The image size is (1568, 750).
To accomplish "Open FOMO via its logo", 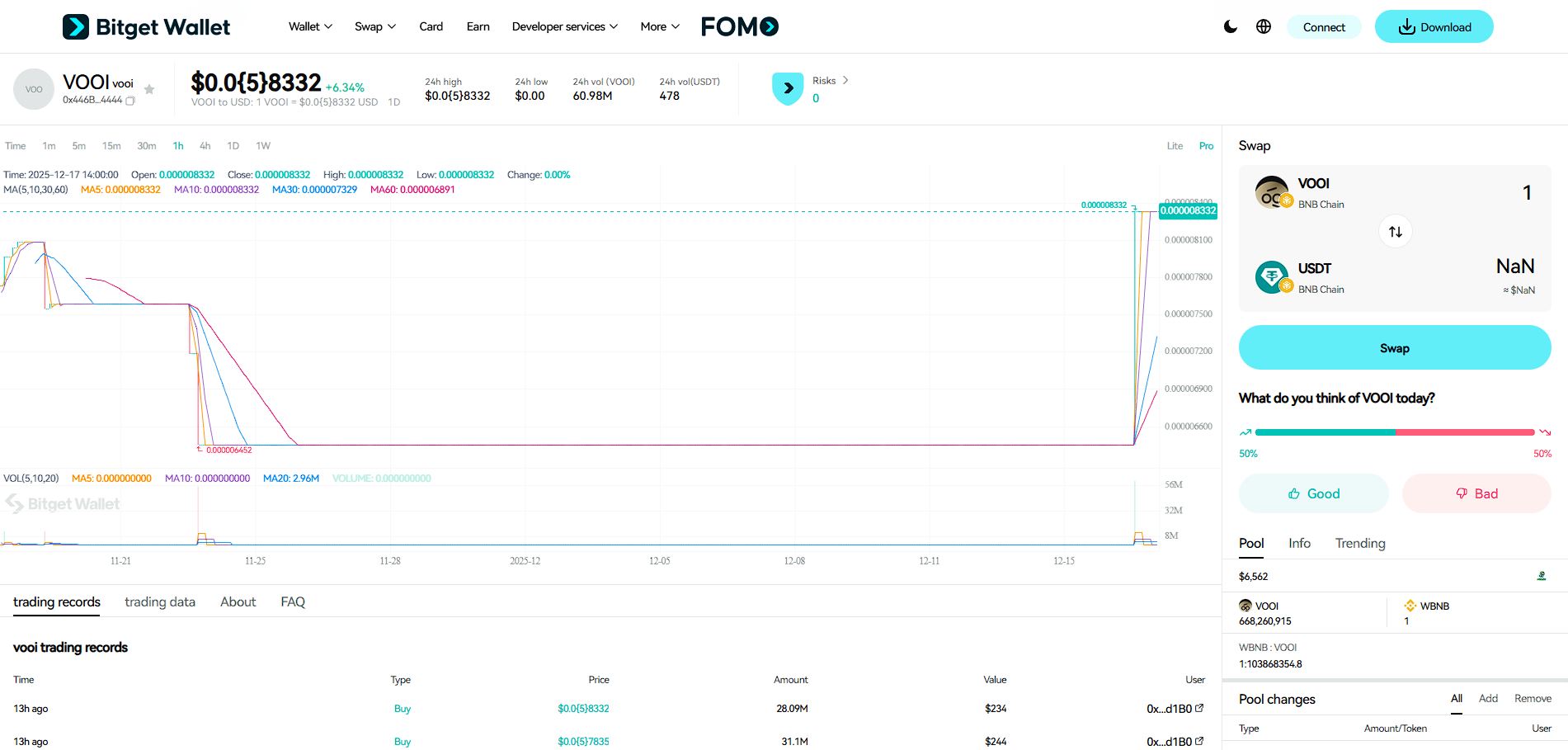I will [739, 26].
